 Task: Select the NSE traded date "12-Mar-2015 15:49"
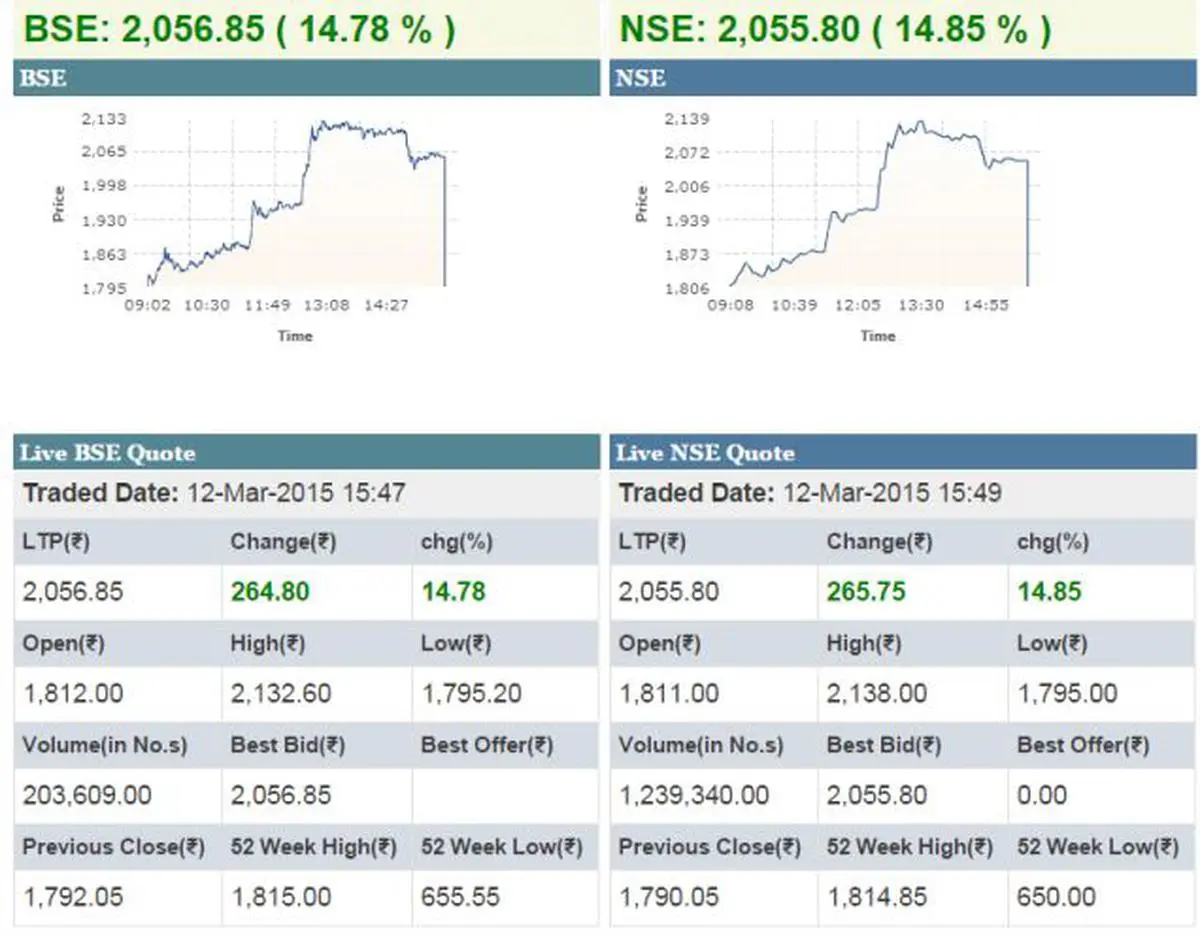pos(893,493)
